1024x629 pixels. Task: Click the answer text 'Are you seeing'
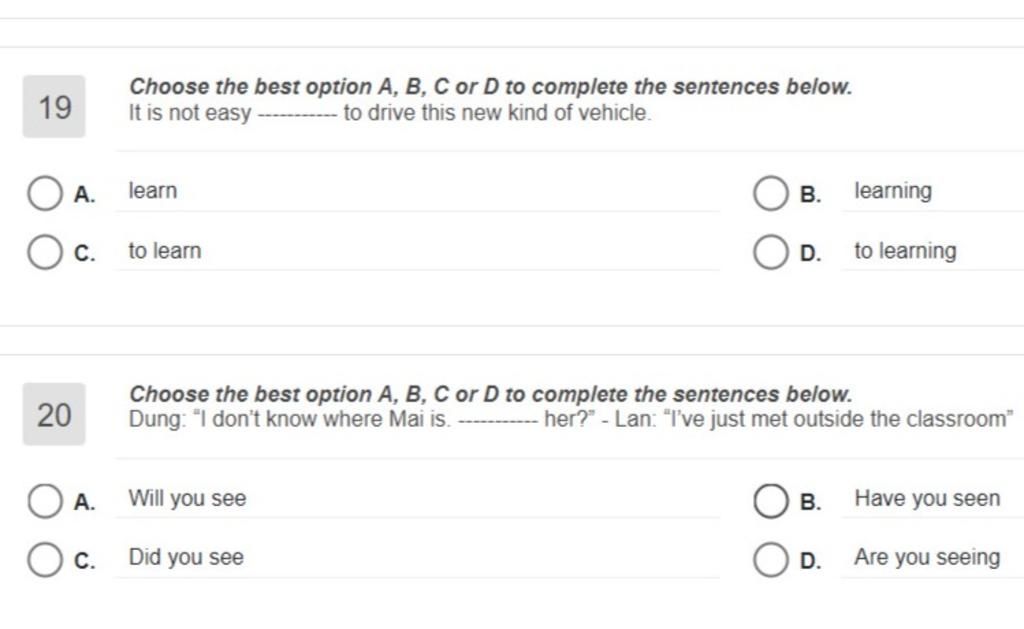(927, 558)
